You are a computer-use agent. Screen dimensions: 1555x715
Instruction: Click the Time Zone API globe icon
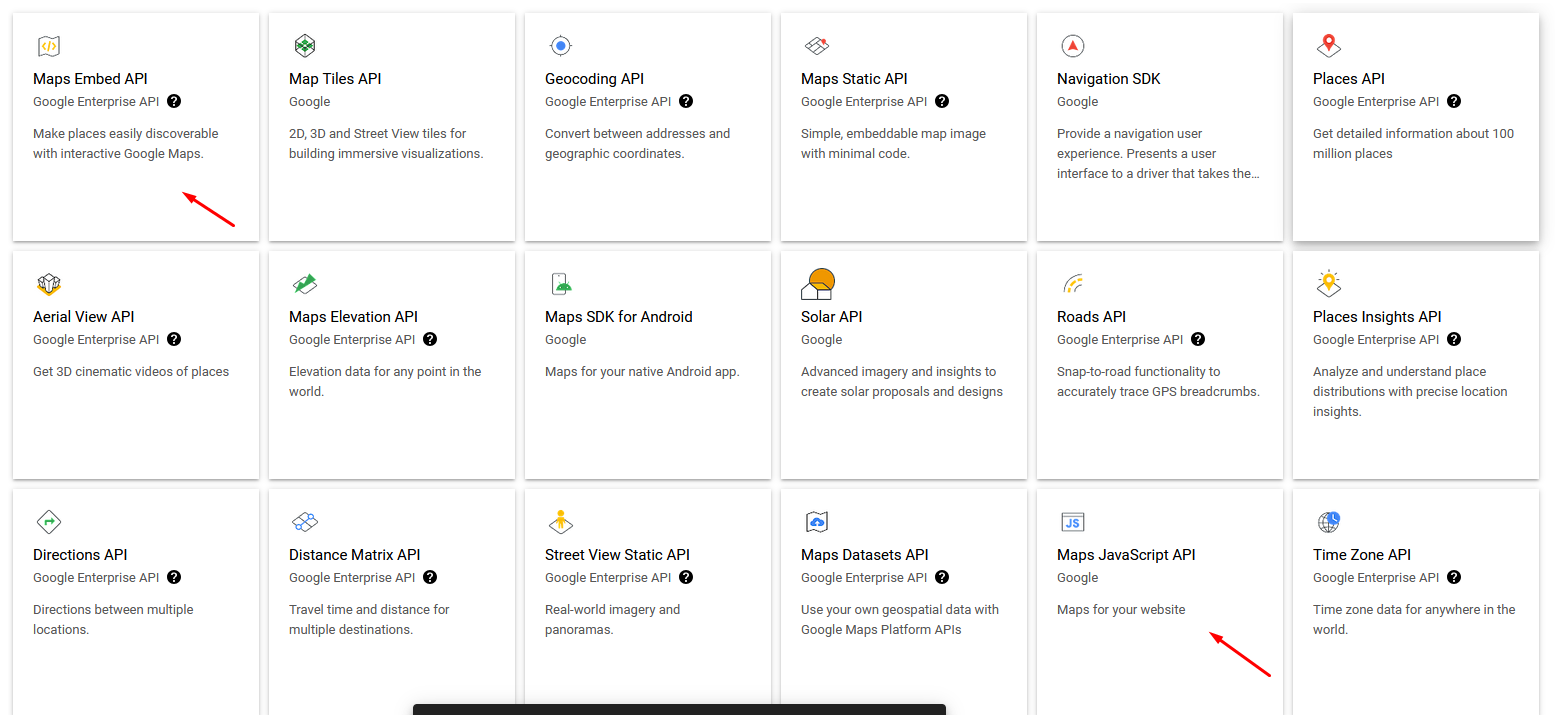(x=1329, y=522)
